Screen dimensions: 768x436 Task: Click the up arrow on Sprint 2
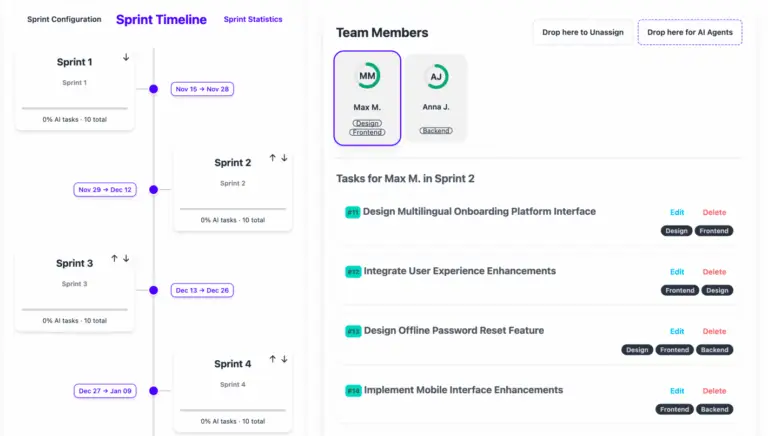273,159
